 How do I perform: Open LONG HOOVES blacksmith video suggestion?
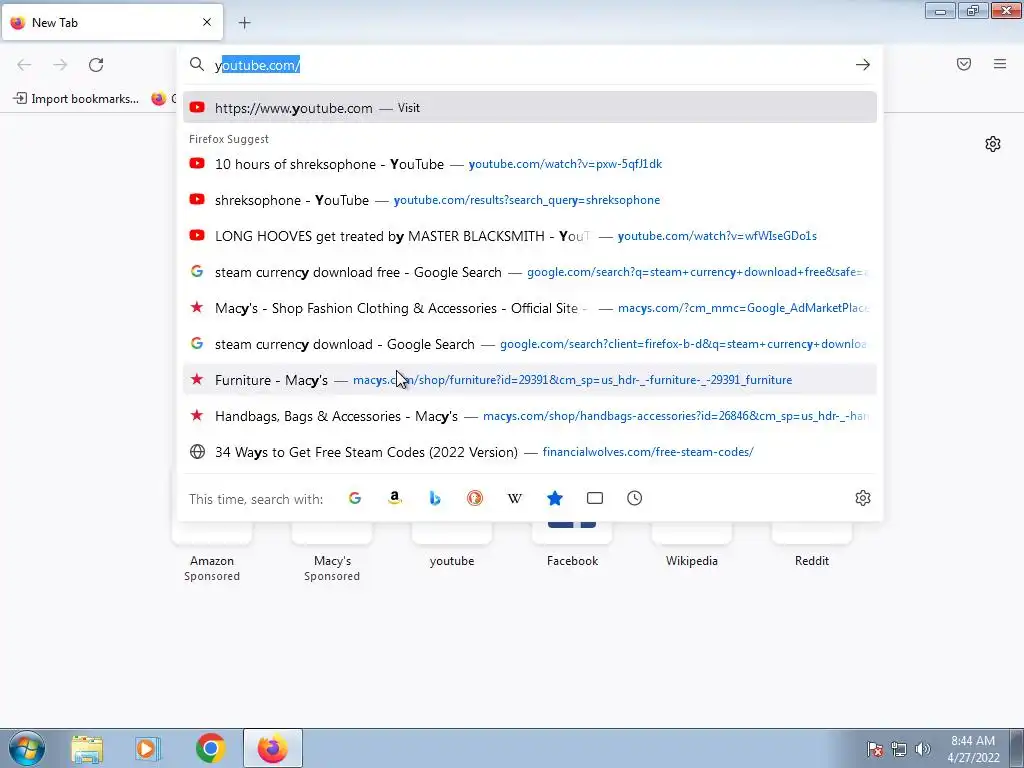530,236
